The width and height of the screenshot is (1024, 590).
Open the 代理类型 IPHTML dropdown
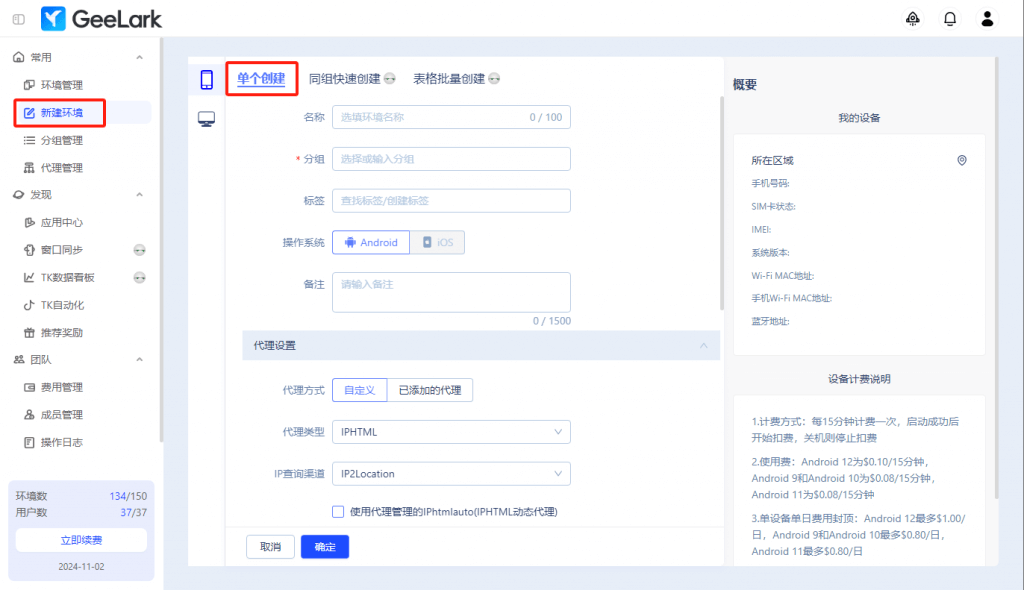pyautogui.click(x=450, y=432)
